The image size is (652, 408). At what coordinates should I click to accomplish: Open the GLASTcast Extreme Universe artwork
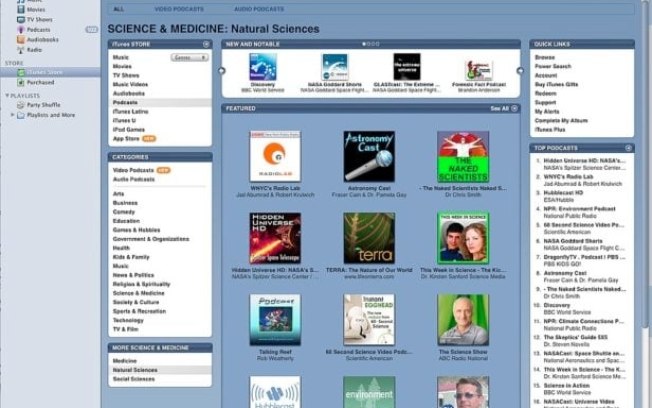click(x=407, y=67)
